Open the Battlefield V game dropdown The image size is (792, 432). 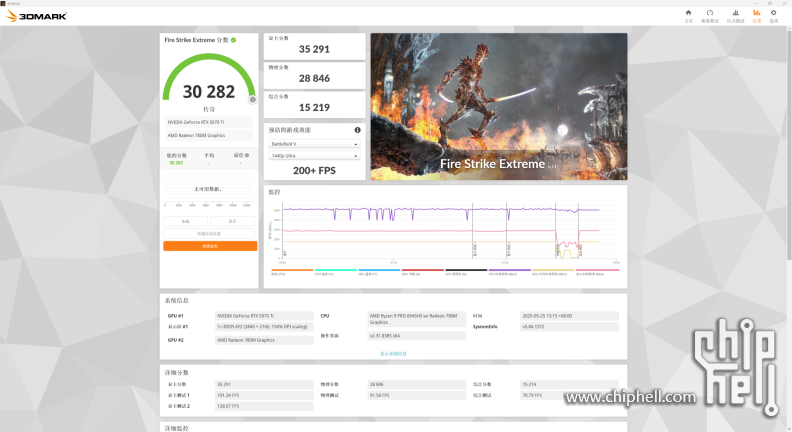(314, 144)
